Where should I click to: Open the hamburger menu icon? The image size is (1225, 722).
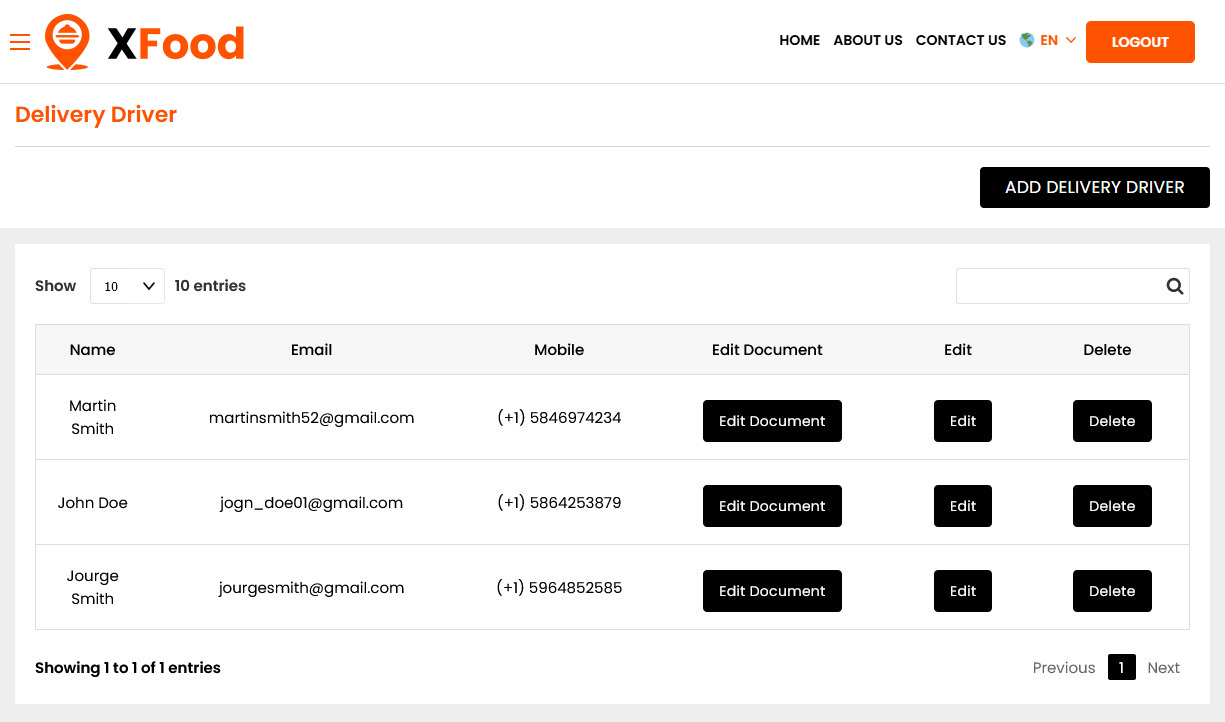(x=20, y=42)
